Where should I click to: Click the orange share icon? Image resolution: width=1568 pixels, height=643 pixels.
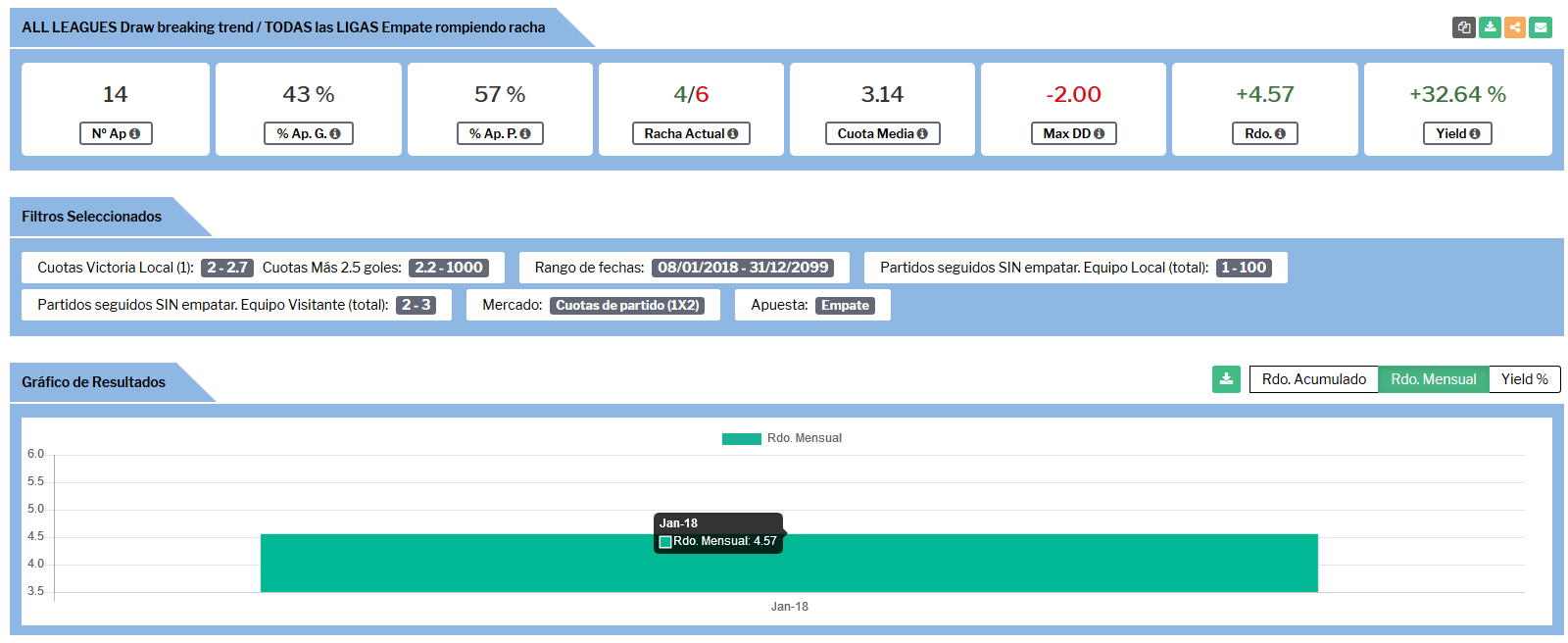click(x=1515, y=27)
